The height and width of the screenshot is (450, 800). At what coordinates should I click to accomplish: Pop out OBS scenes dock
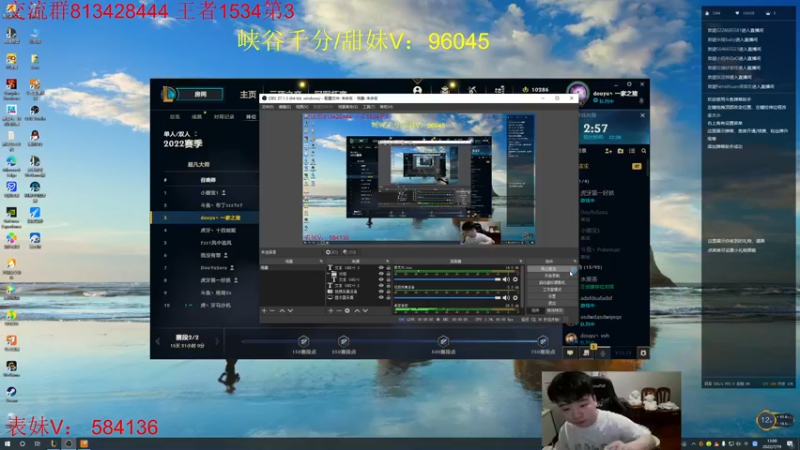pyautogui.click(x=321, y=261)
